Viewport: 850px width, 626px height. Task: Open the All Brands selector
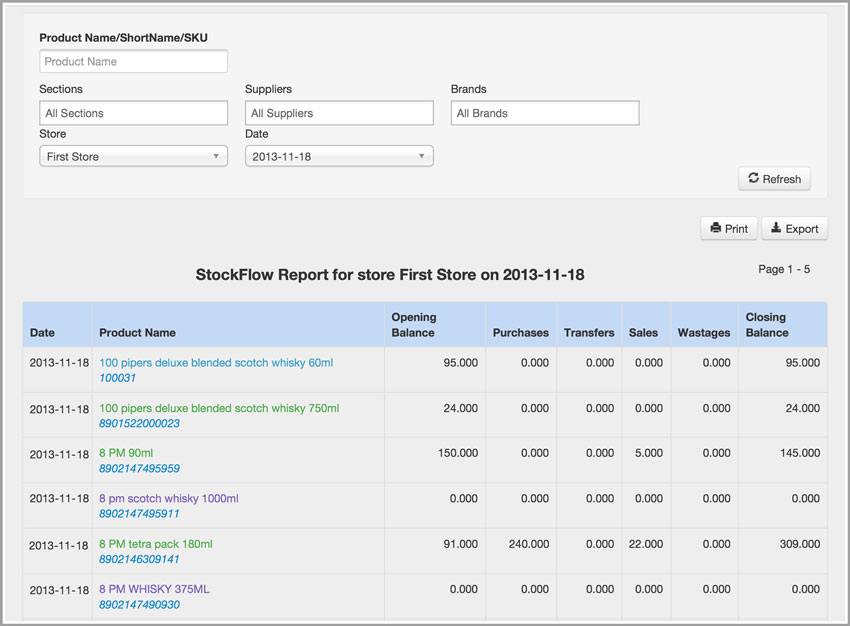pyautogui.click(x=545, y=113)
